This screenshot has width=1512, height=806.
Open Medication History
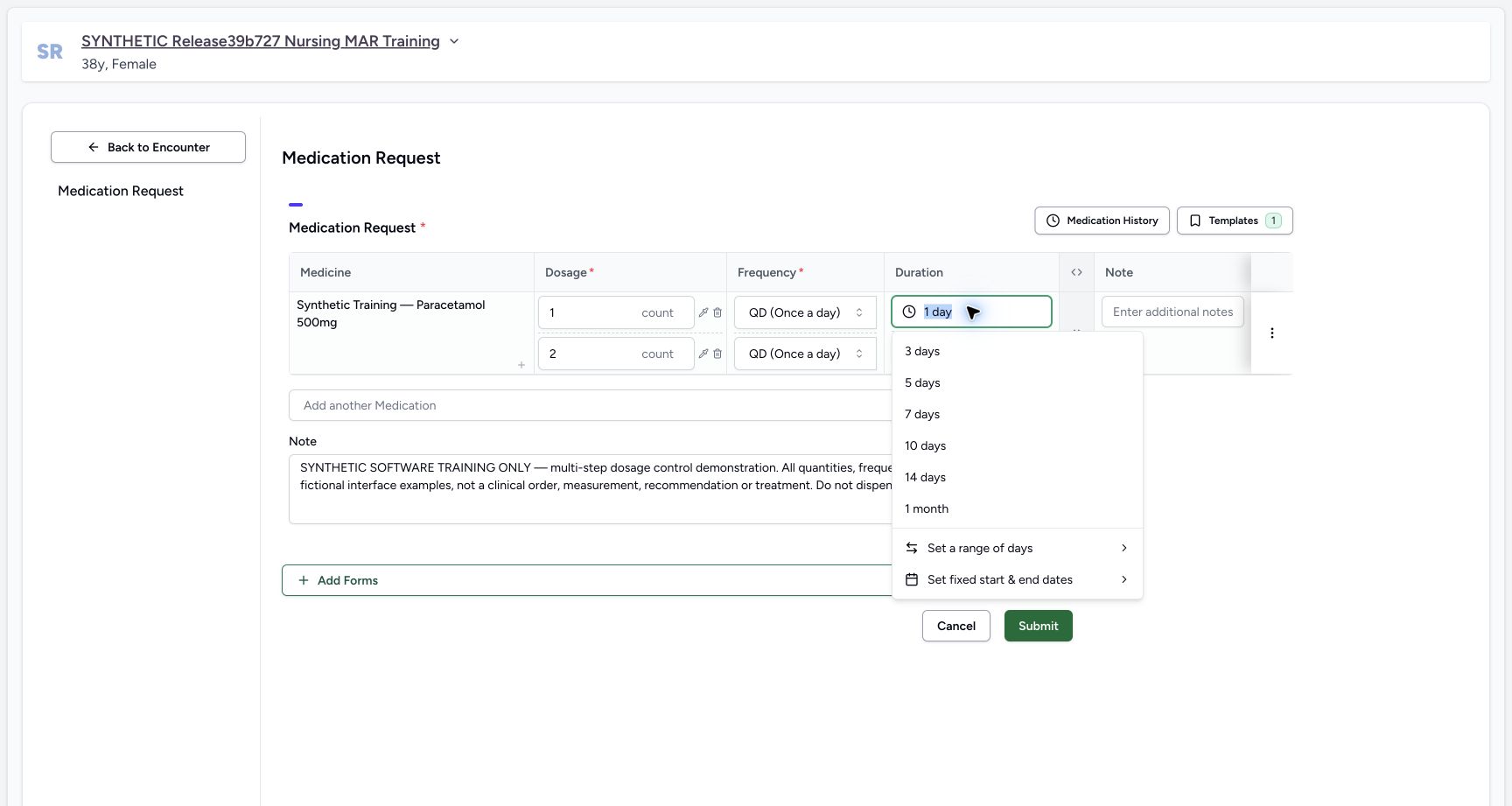tap(1102, 221)
